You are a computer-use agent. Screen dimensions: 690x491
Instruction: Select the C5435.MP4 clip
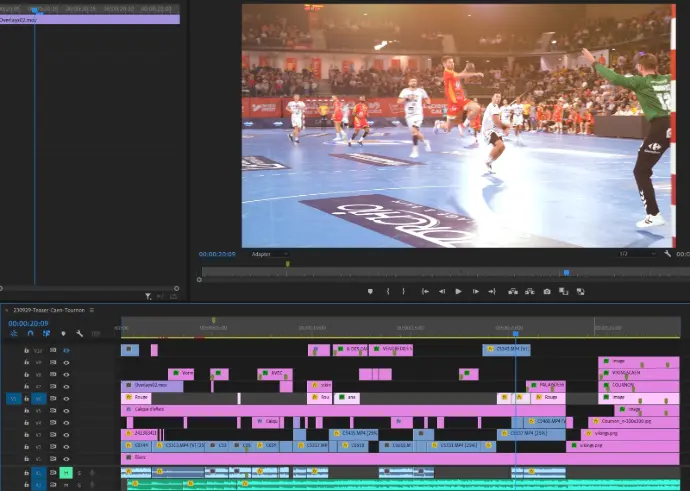point(354,434)
